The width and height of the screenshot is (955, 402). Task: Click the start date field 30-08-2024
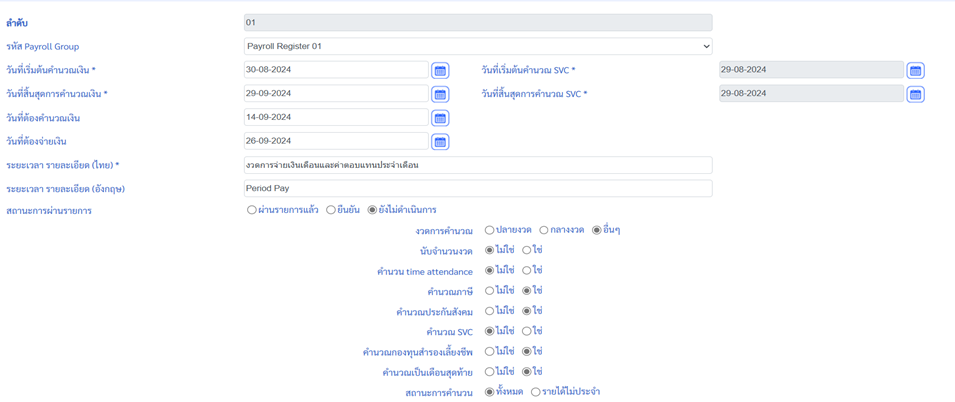tap(336, 70)
